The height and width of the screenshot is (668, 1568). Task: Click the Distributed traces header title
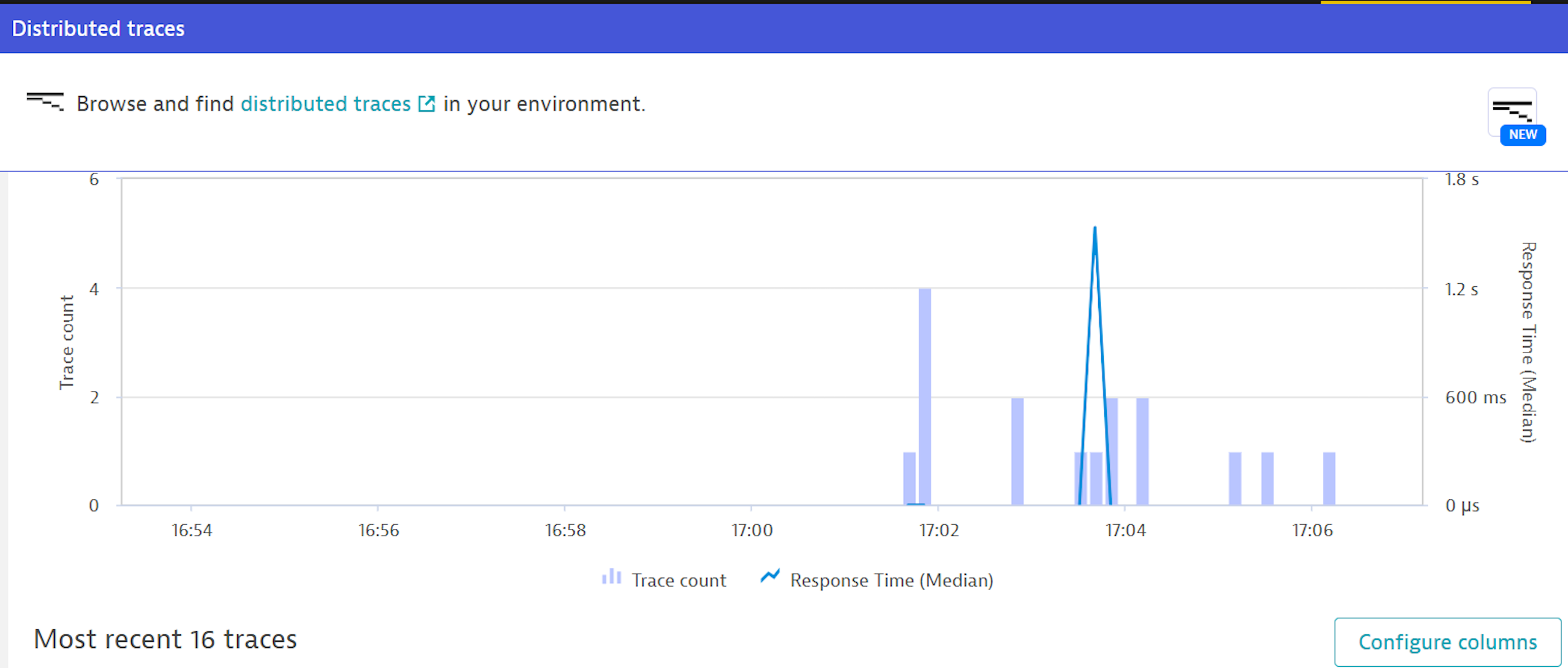98,29
